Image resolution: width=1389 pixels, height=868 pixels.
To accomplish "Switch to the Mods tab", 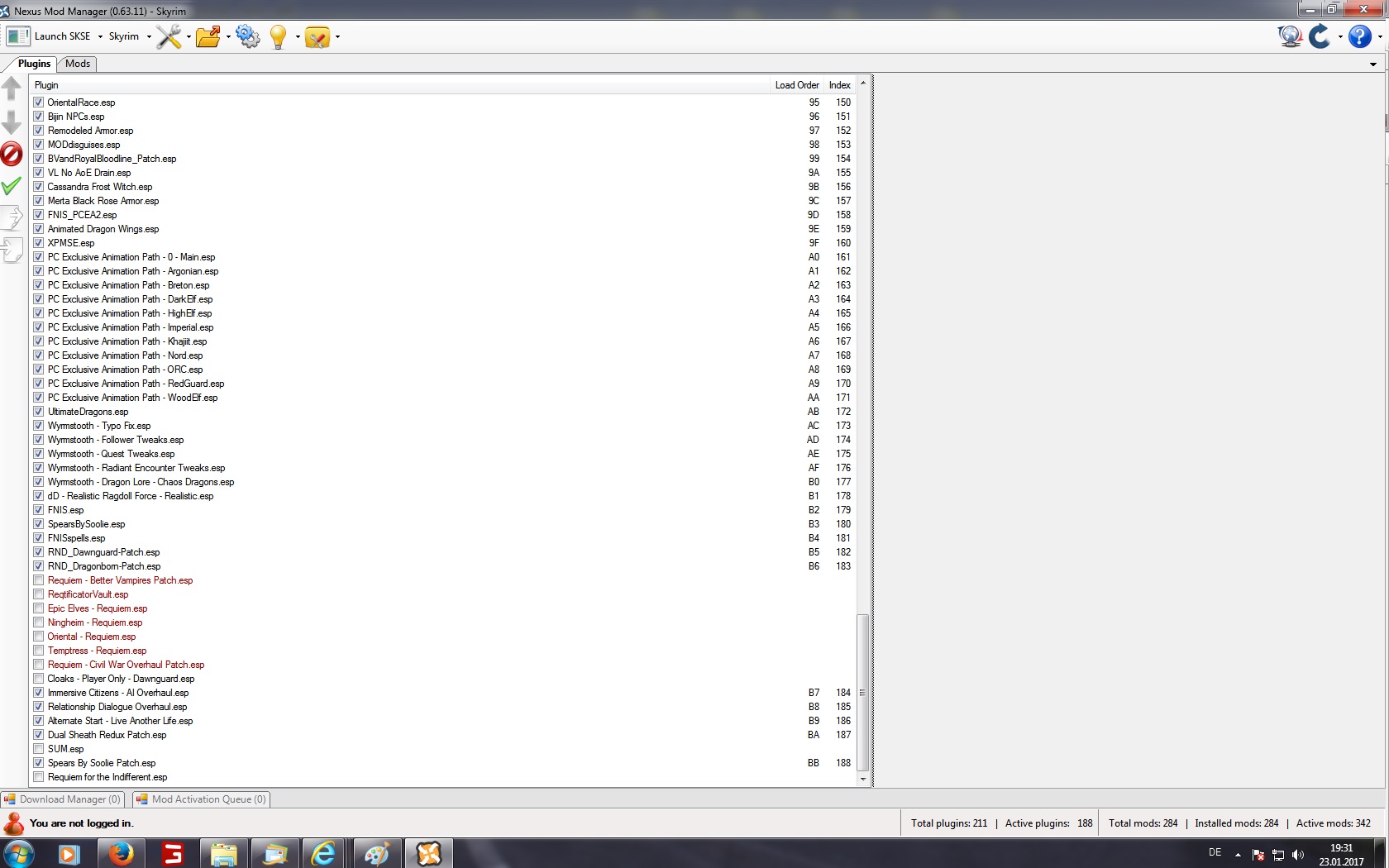I will (78, 64).
